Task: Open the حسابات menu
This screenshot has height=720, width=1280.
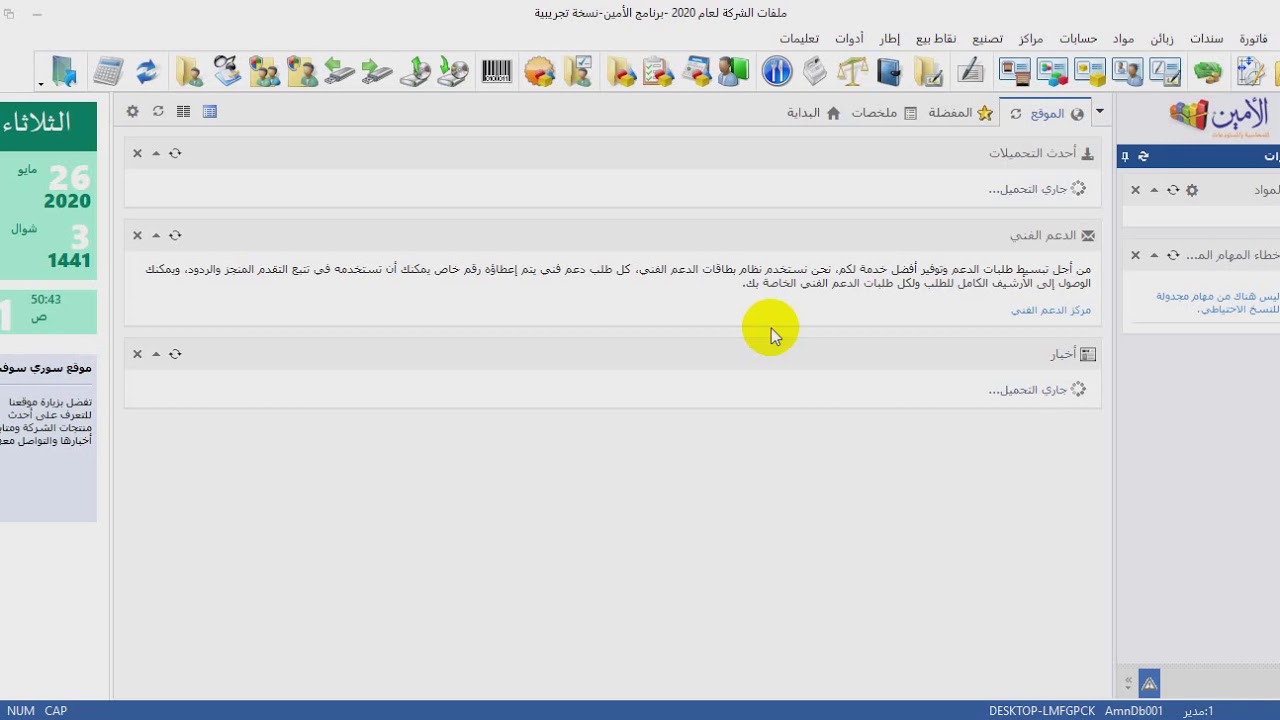Action: tap(1078, 39)
